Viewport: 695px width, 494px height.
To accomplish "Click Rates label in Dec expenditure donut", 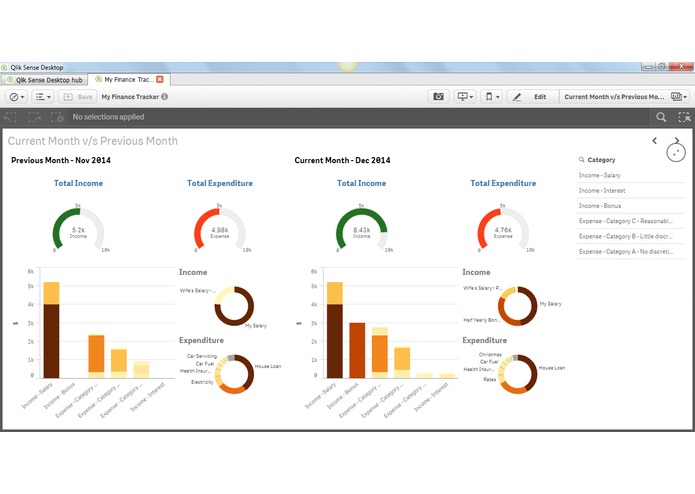I will [x=490, y=379].
